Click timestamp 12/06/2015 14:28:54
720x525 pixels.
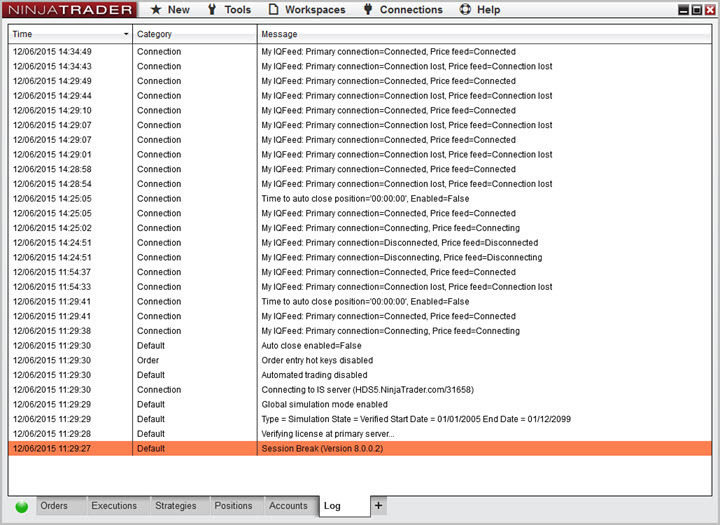(52, 184)
